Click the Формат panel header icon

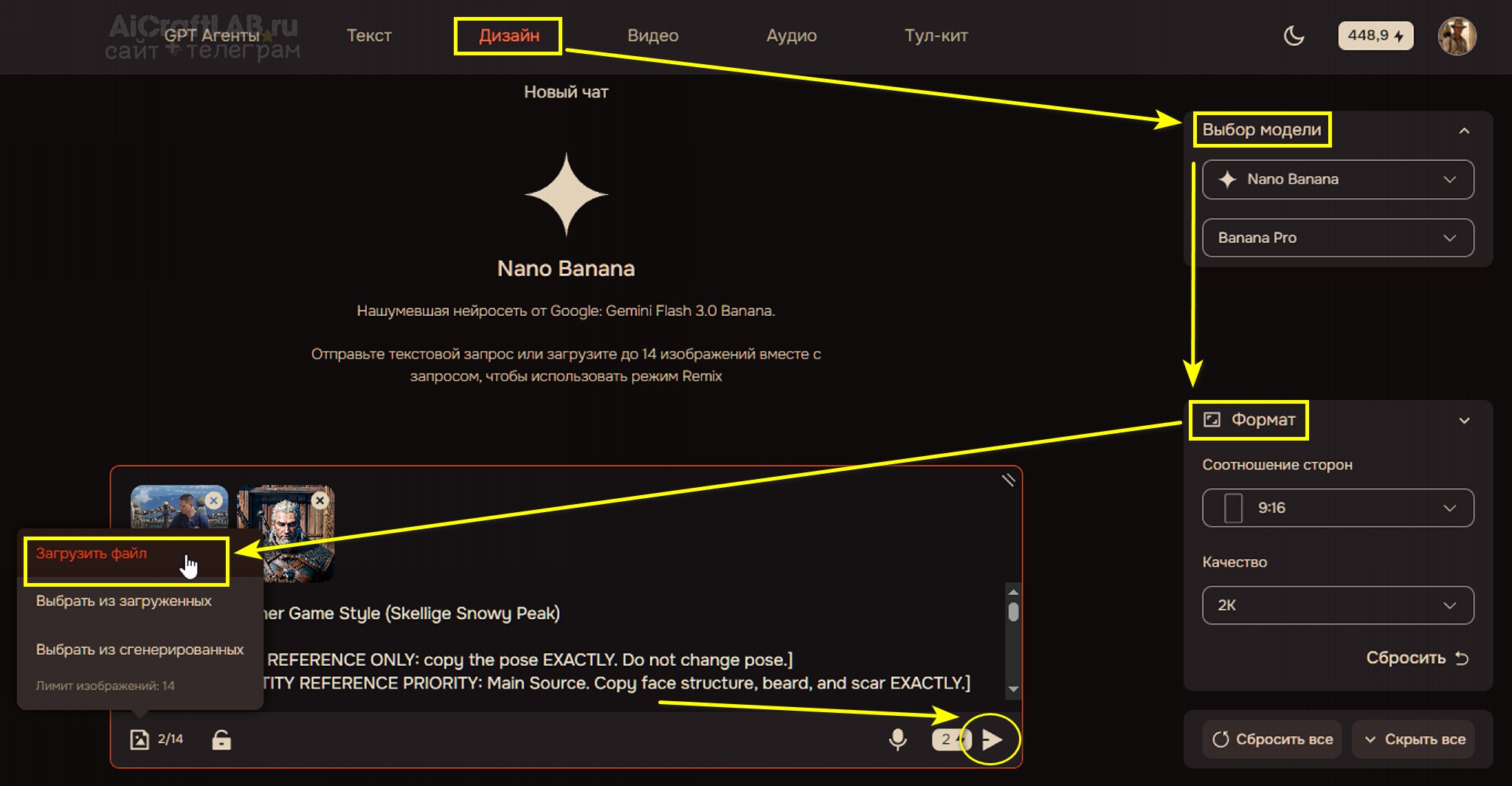click(1212, 420)
